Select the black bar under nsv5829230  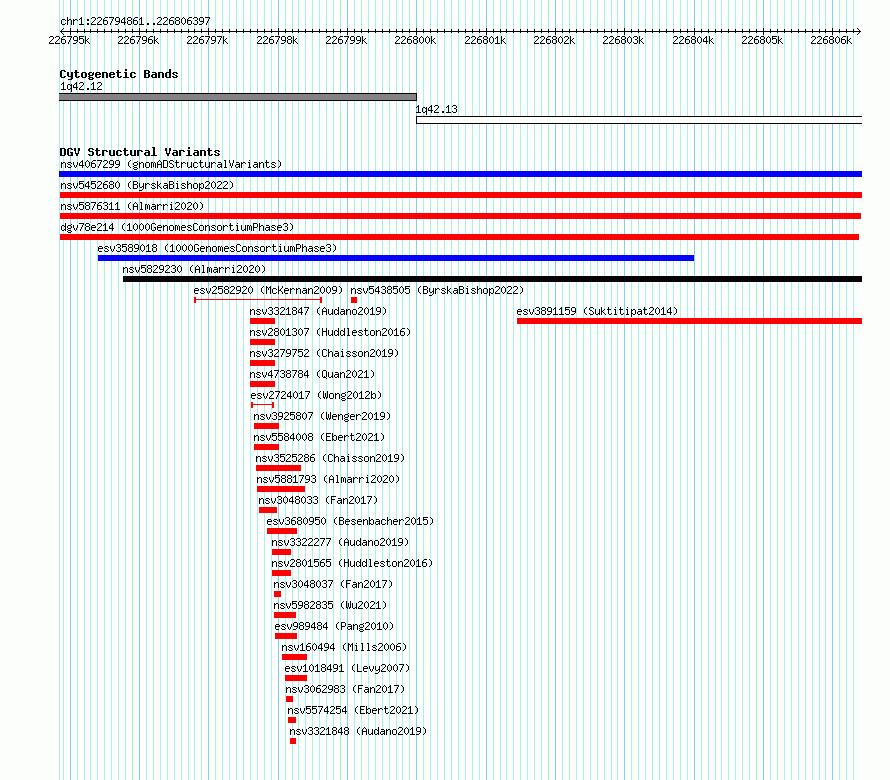(x=492, y=279)
